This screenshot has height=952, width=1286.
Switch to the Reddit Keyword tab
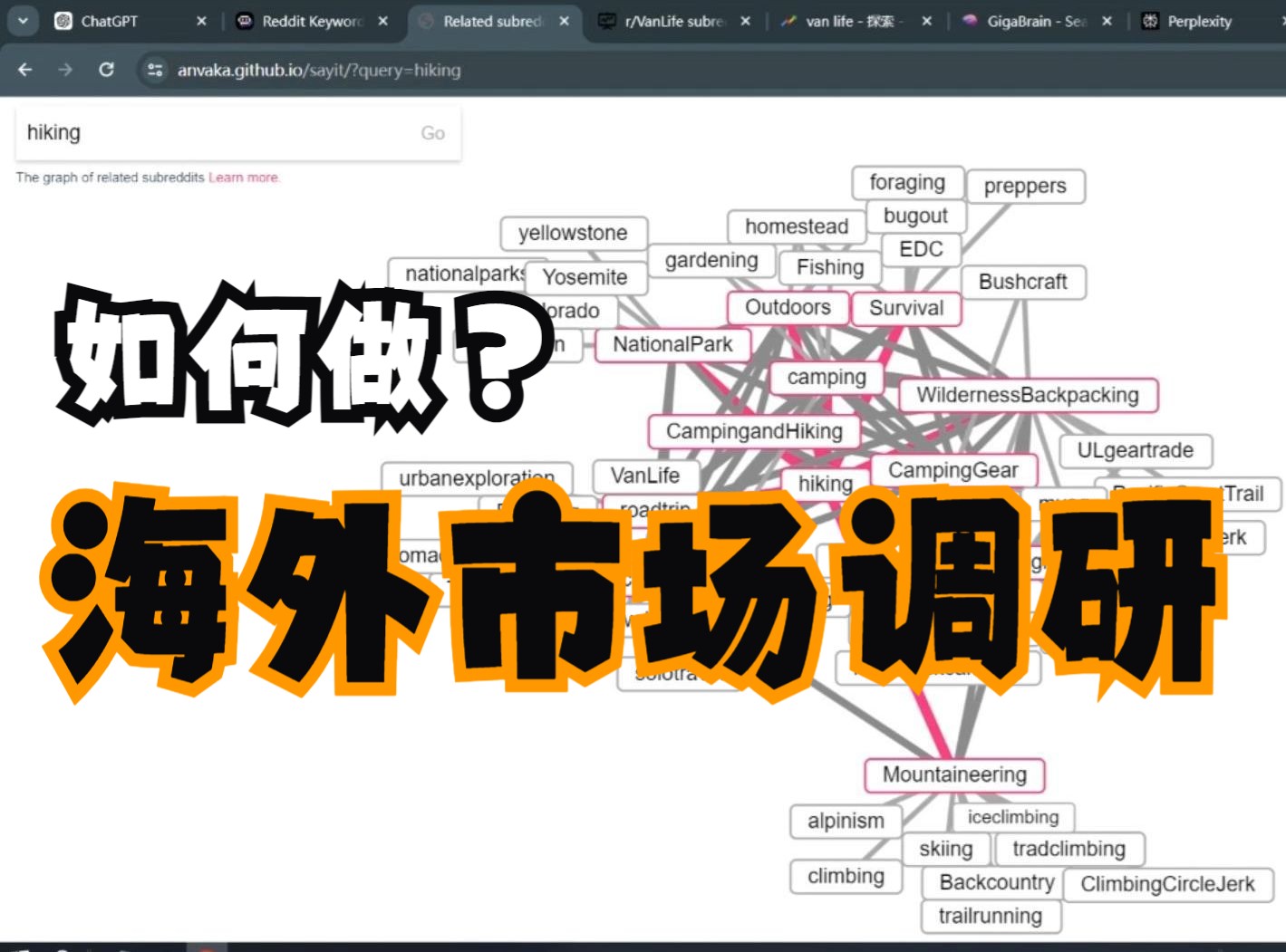(311, 21)
